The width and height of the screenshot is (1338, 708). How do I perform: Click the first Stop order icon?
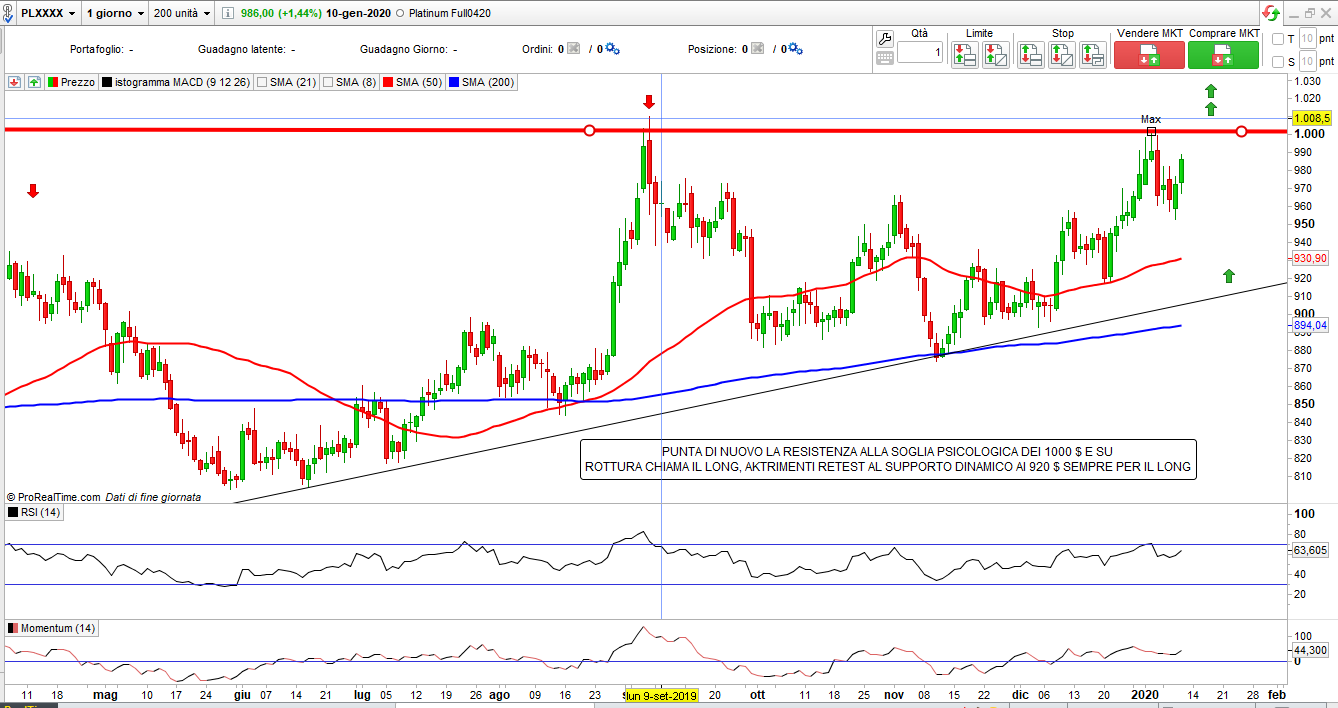tap(1031, 55)
